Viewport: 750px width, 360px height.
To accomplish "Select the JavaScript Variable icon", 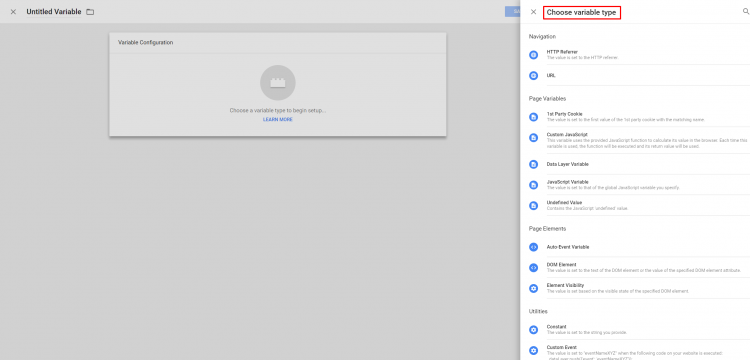I will pyautogui.click(x=533, y=185).
